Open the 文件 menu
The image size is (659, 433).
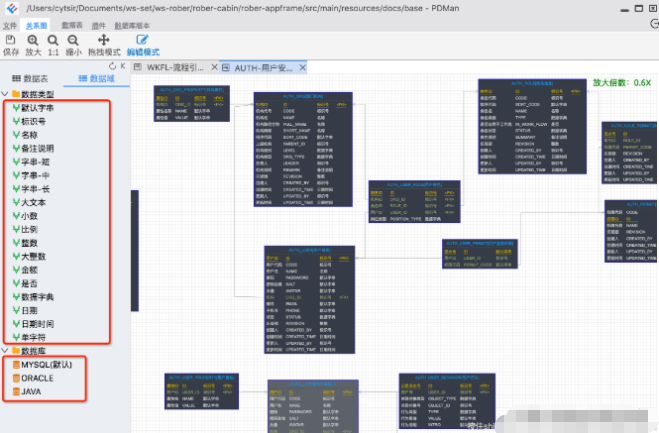10,26
